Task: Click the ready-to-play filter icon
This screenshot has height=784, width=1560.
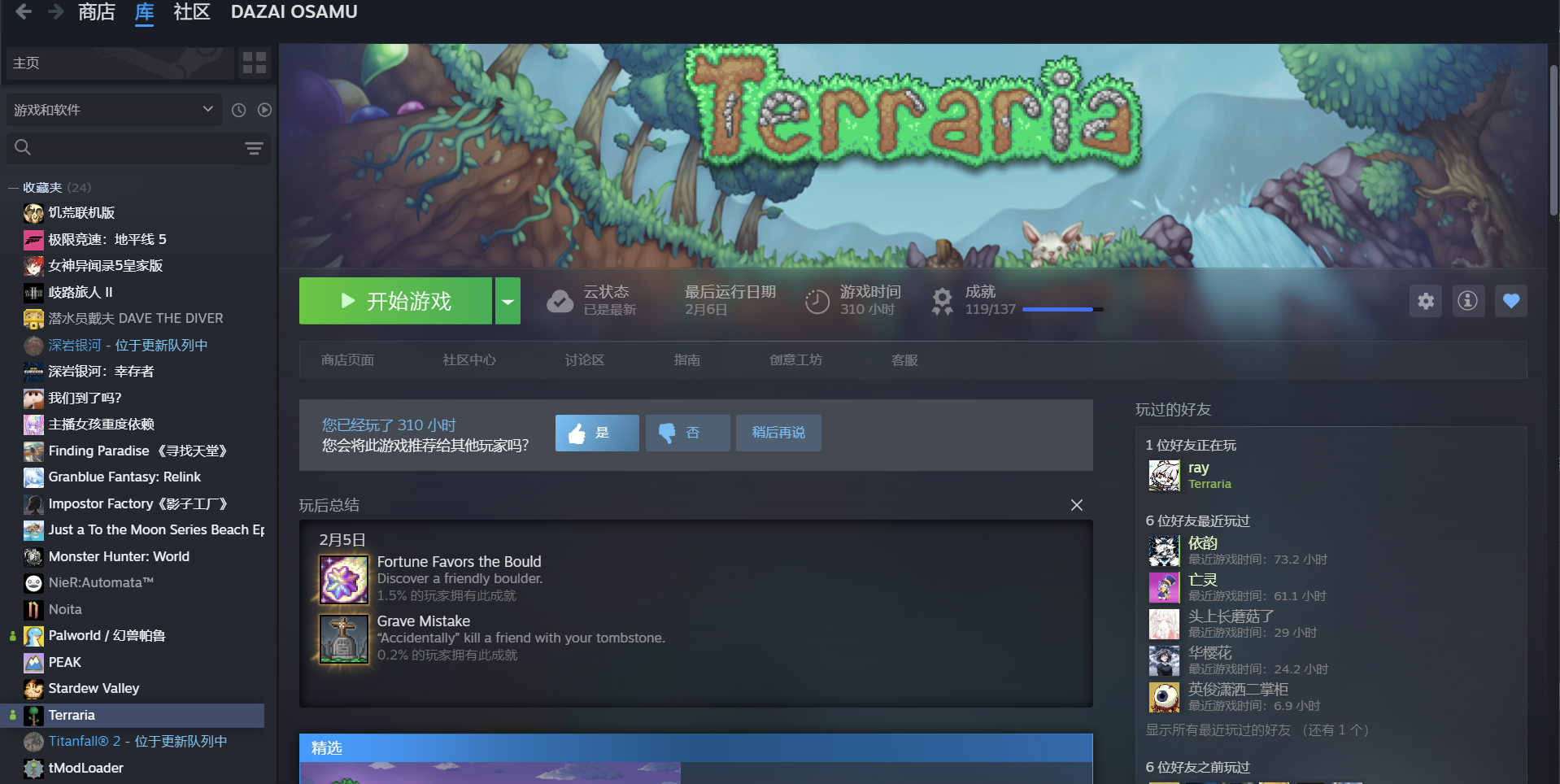Action: point(264,110)
